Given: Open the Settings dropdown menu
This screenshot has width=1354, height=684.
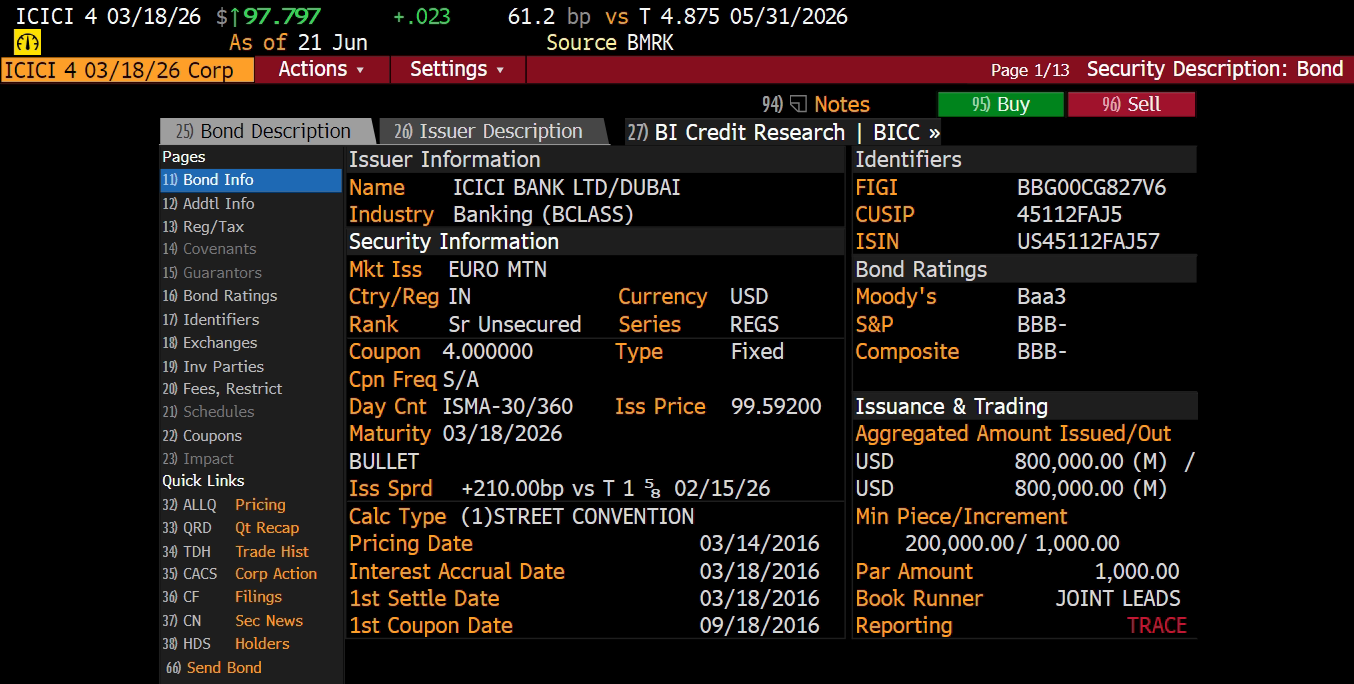Looking at the screenshot, I should [x=457, y=69].
